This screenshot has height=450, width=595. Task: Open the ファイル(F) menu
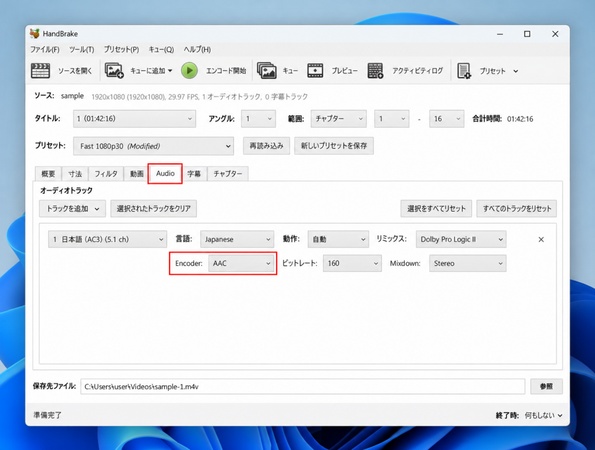(x=45, y=50)
